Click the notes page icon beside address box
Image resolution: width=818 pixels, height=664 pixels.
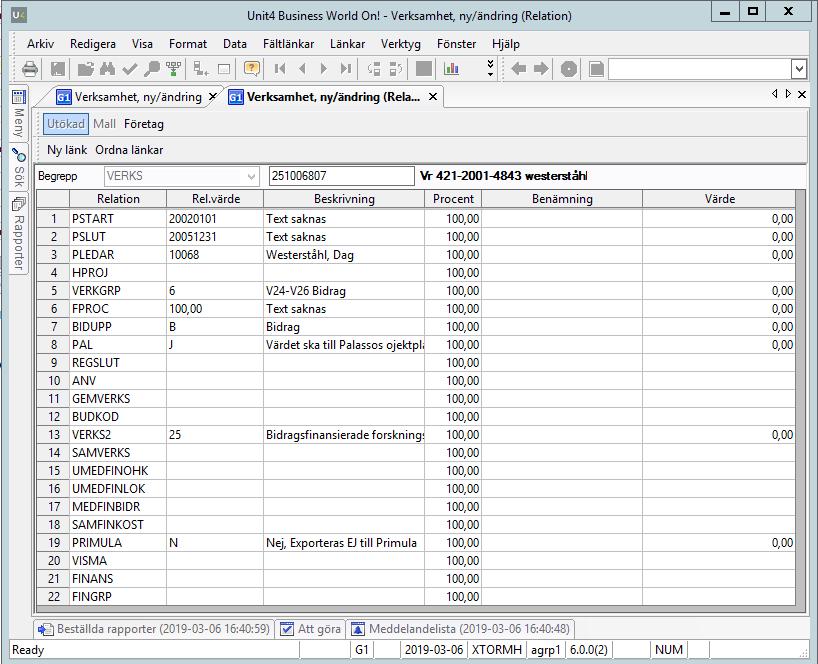coord(596,69)
